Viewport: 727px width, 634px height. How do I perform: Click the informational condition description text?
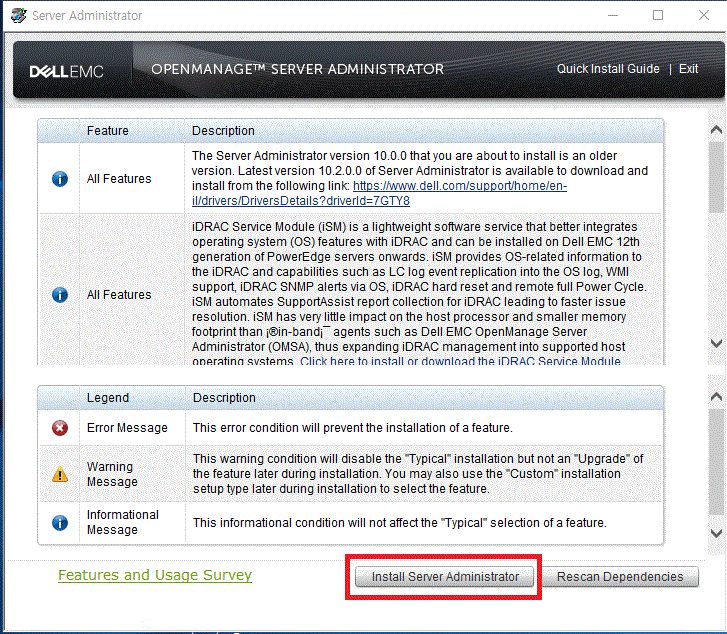click(400, 523)
